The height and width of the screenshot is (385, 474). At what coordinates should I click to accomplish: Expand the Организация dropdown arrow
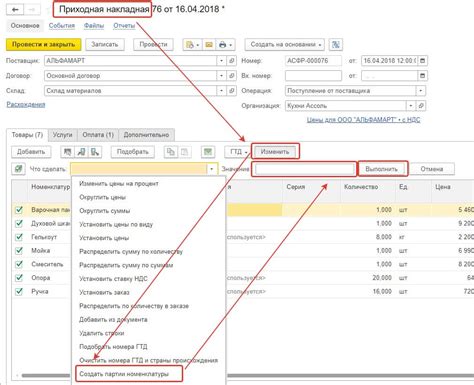411,106
